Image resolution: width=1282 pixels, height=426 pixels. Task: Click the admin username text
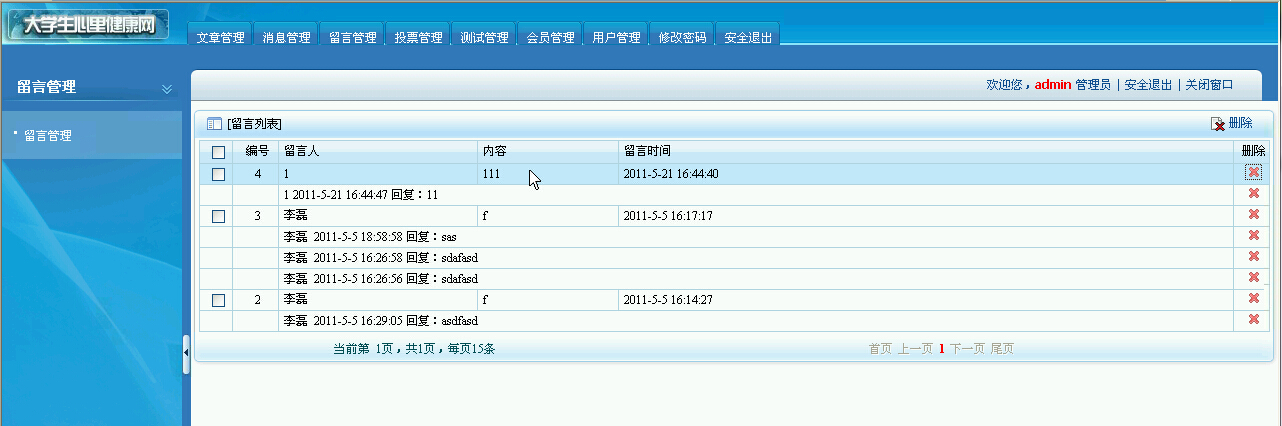[1053, 86]
